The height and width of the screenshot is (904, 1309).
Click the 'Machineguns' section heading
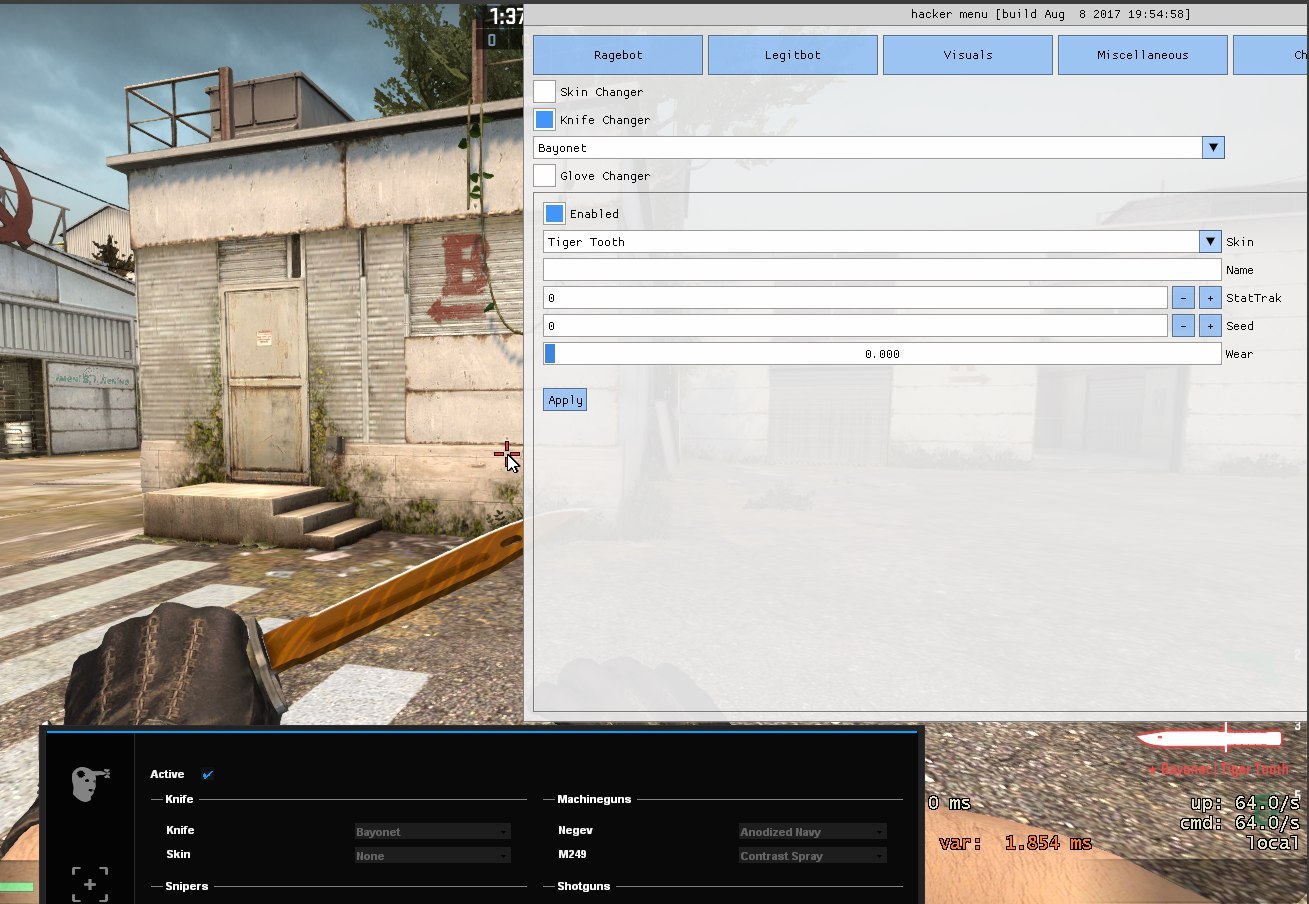click(594, 799)
